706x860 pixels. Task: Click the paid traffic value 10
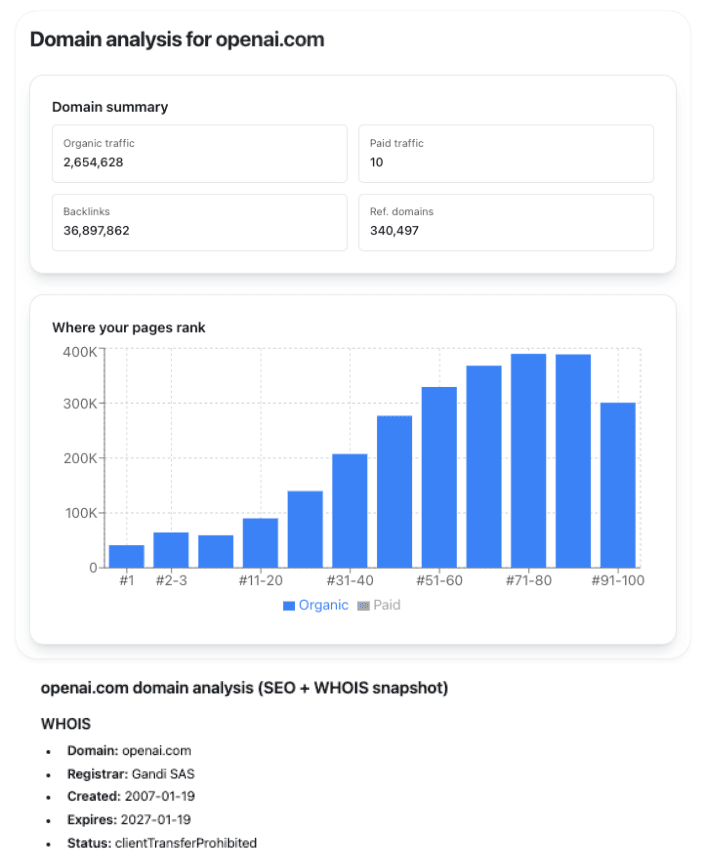pos(376,162)
